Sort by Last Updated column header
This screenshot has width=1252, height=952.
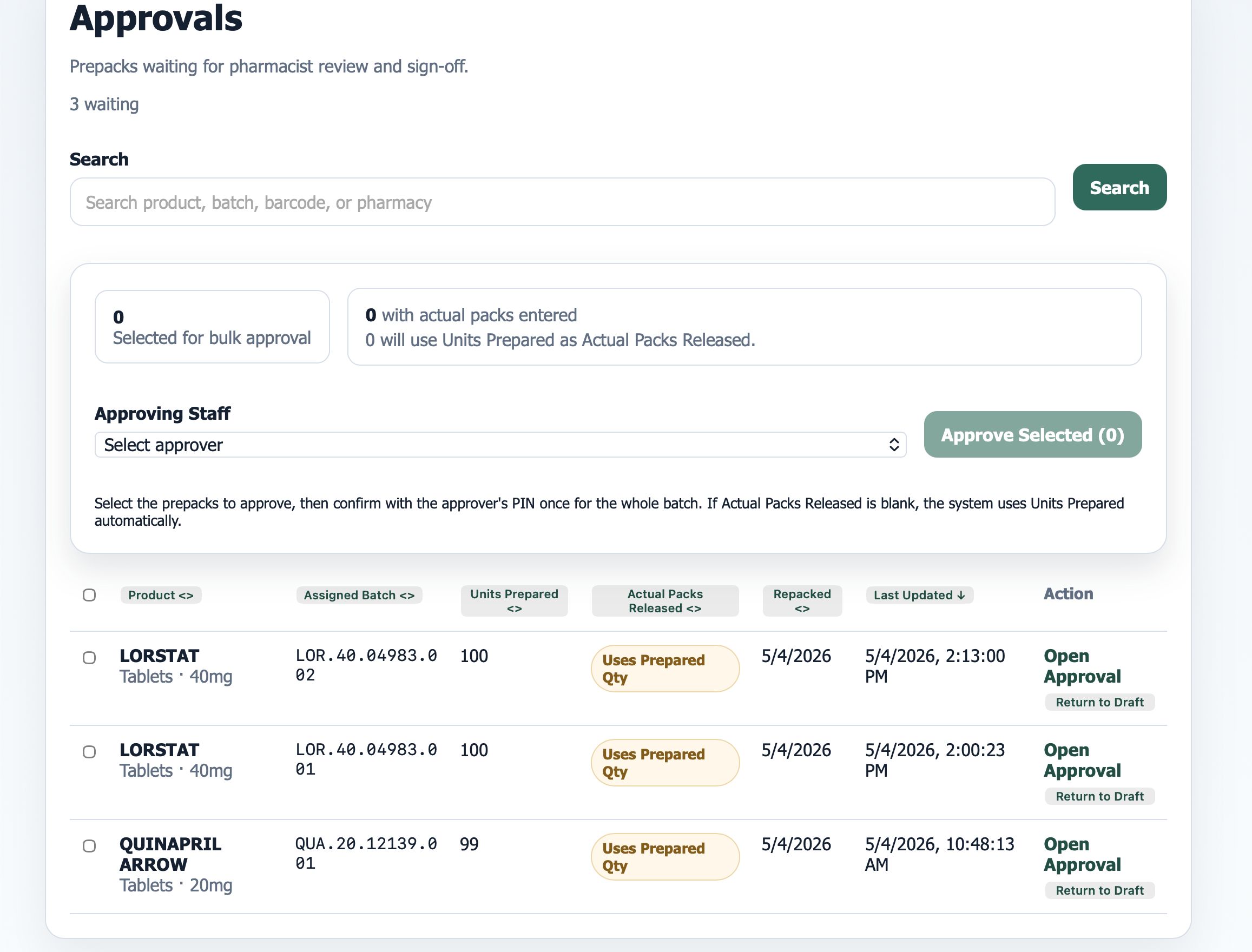[919, 595]
